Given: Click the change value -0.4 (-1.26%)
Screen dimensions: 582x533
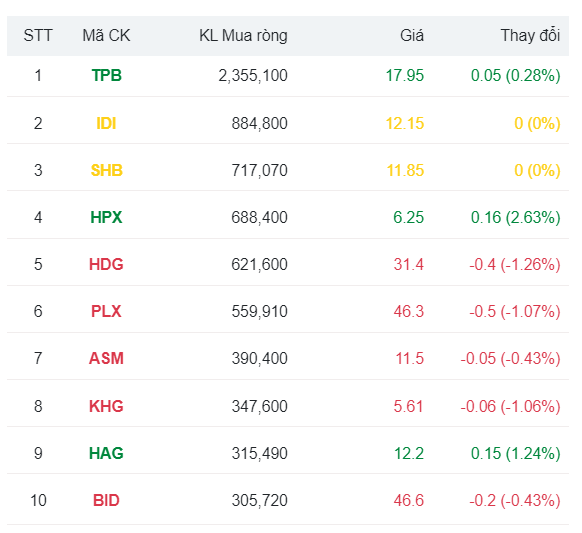Looking at the screenshot, I should [x=515, y=265].
